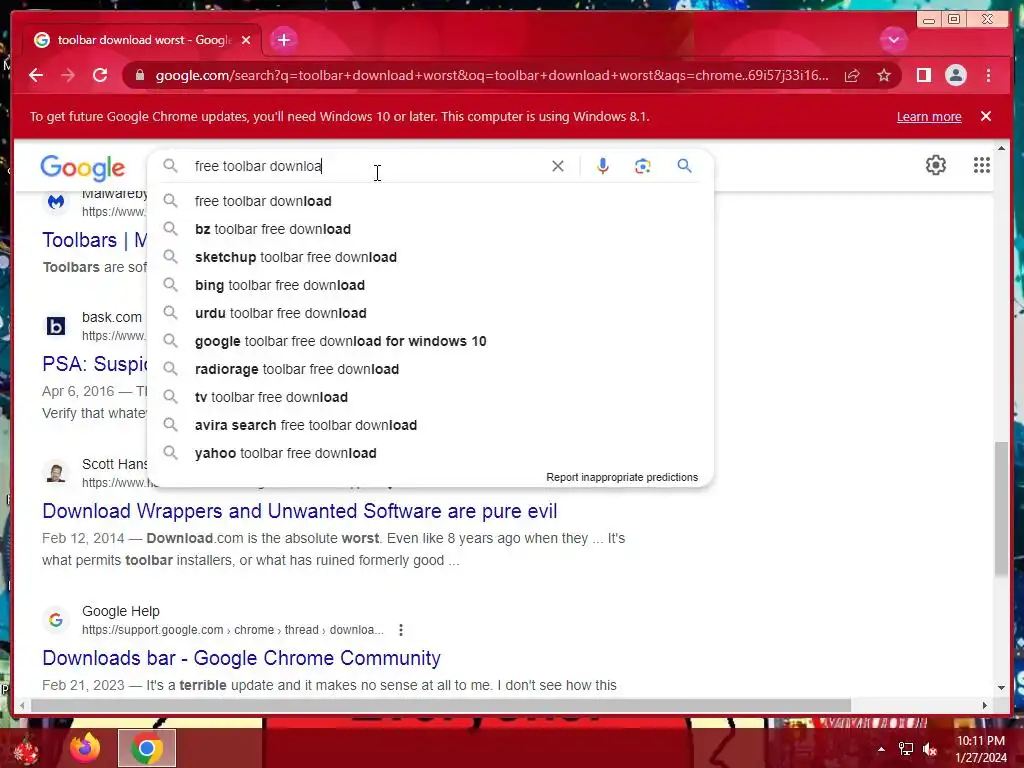The image size is (1024, 768).
Task: Choose 'yahoo toolbar free download' suggestion
Action: (x=431, y=454)
